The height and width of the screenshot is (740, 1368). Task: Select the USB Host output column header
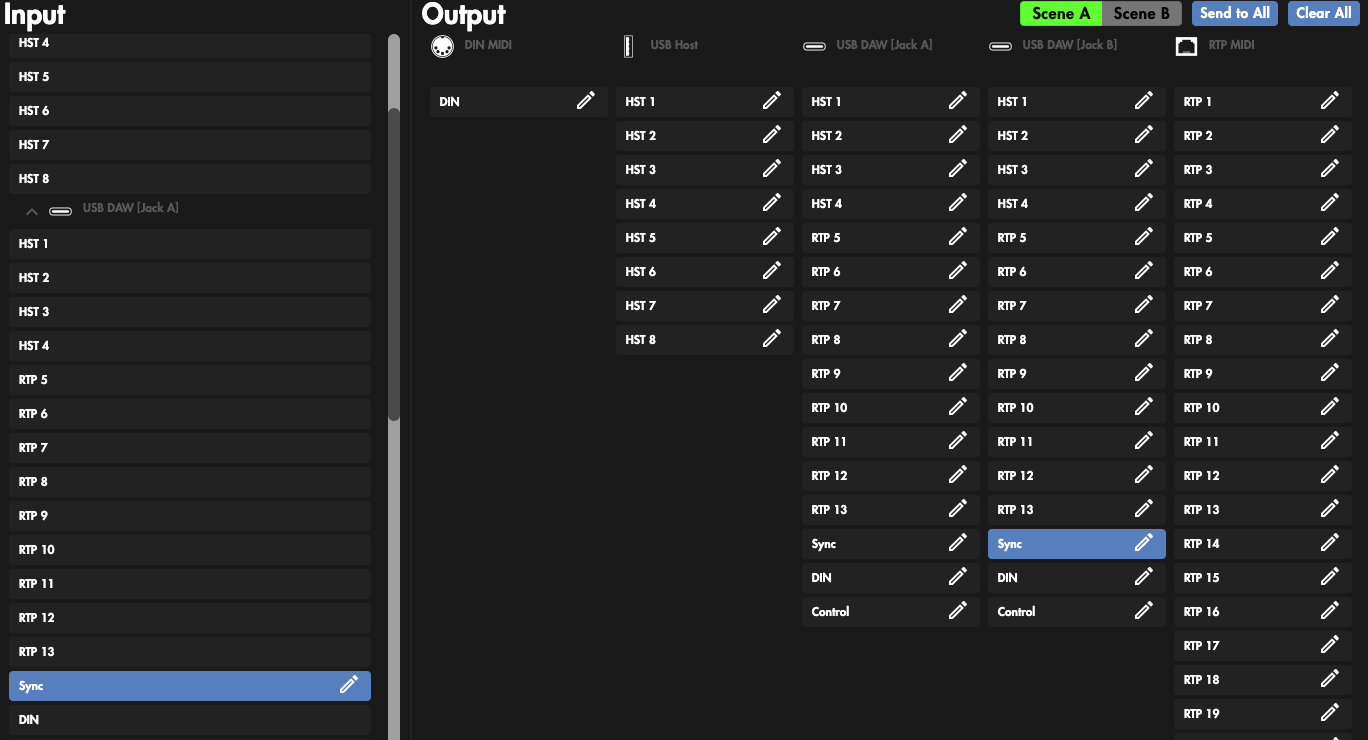coord(673,45)
